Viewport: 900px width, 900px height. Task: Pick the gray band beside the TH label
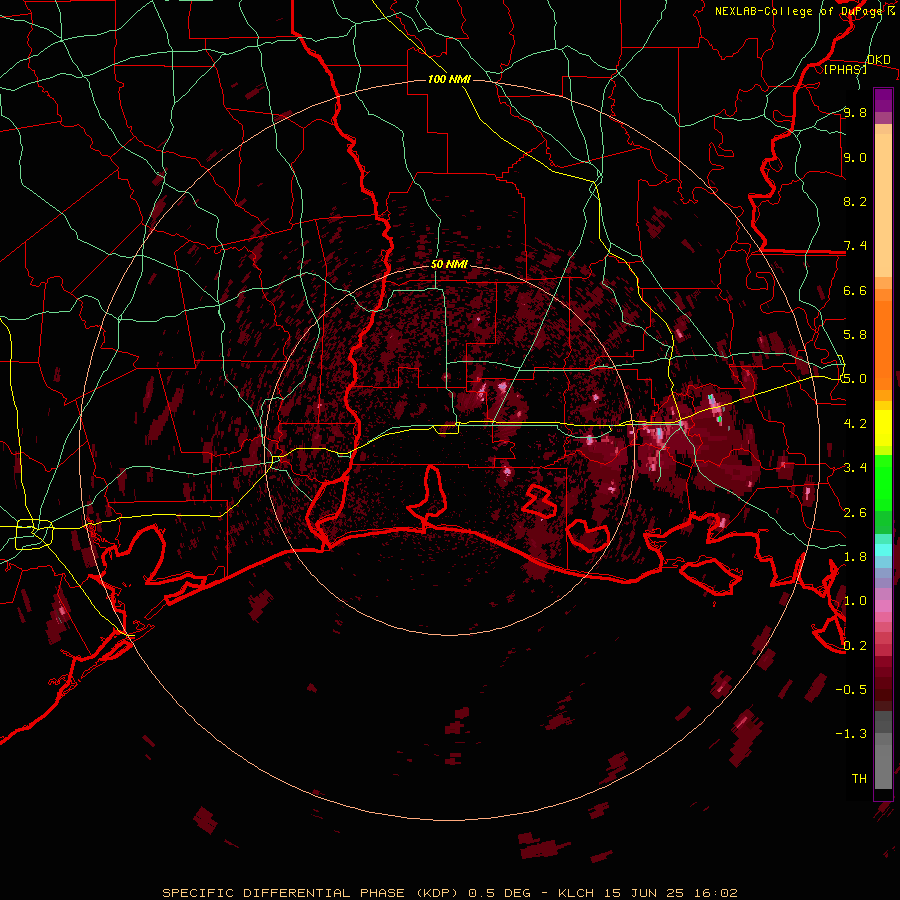coord(883,767)
